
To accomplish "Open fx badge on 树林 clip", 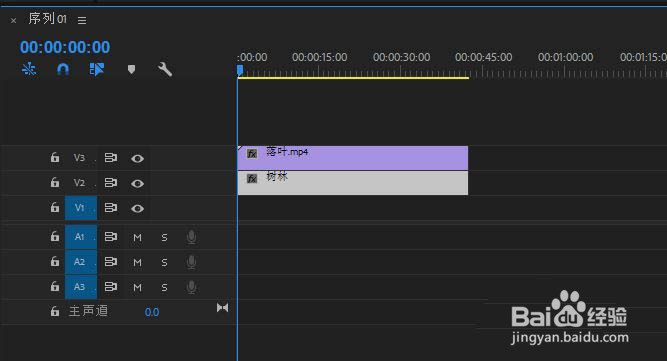I will click(x=252, y=178).
